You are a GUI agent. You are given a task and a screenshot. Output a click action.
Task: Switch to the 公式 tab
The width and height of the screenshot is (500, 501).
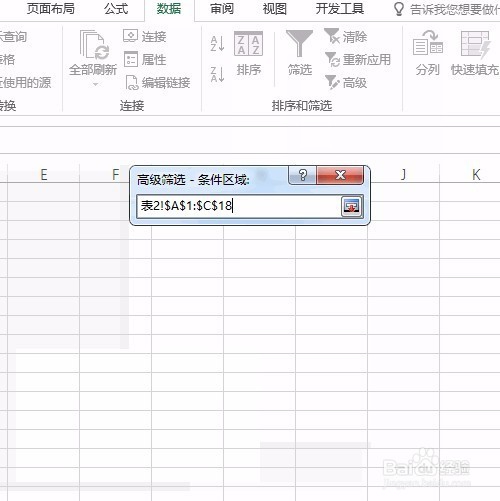click(116, 9)
